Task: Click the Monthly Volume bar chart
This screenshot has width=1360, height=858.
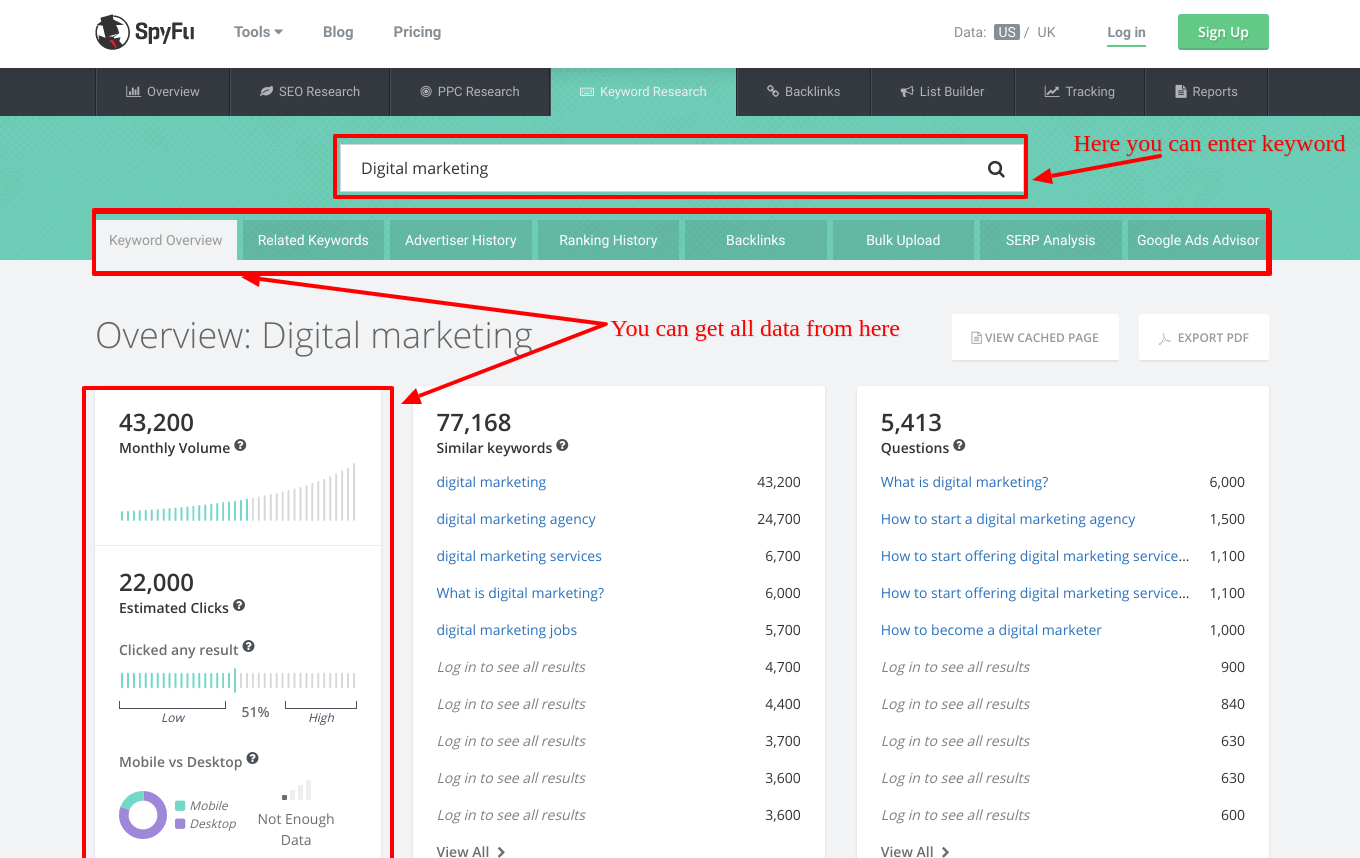Action: pyautogui.click(x=238, y=492)
